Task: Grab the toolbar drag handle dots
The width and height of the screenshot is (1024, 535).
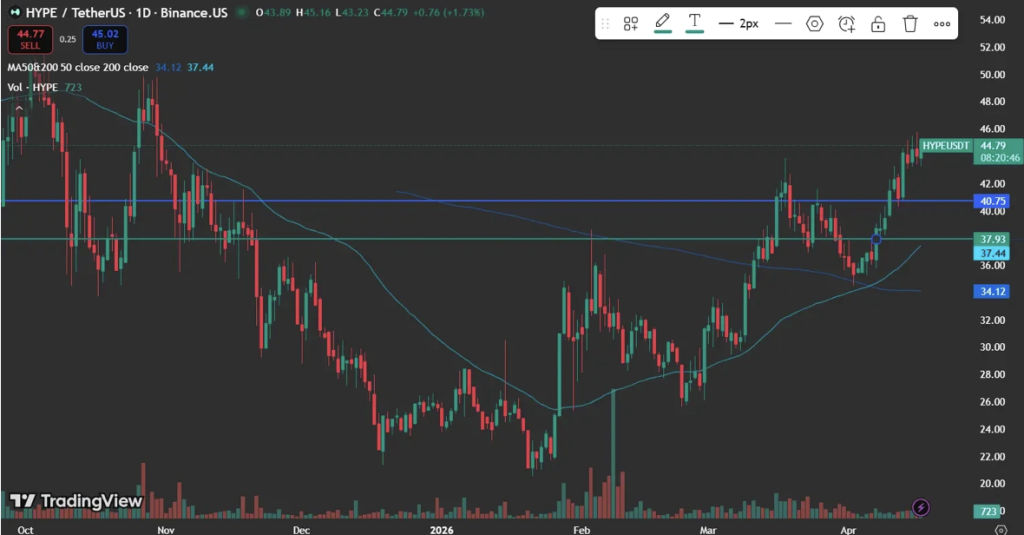Action: pos(607,23)
